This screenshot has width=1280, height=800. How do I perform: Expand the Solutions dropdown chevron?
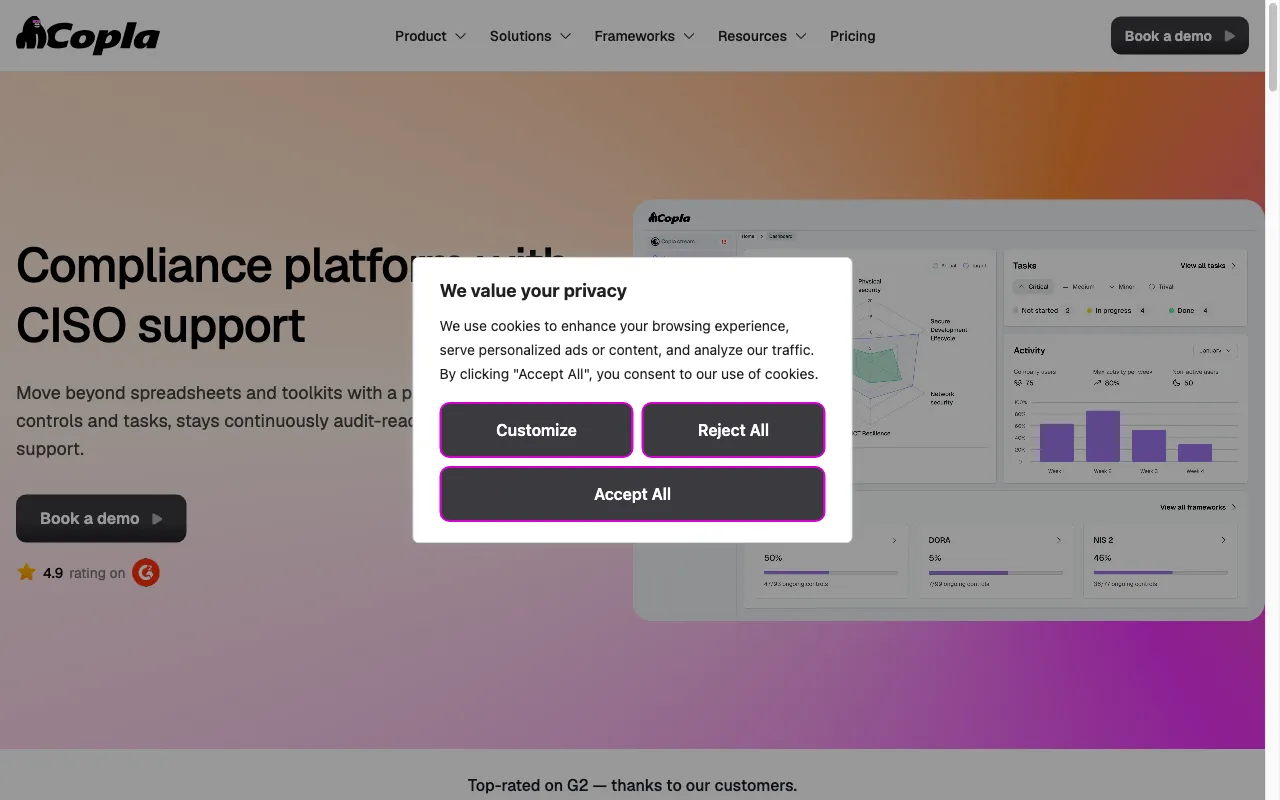[x=565, y=36]
